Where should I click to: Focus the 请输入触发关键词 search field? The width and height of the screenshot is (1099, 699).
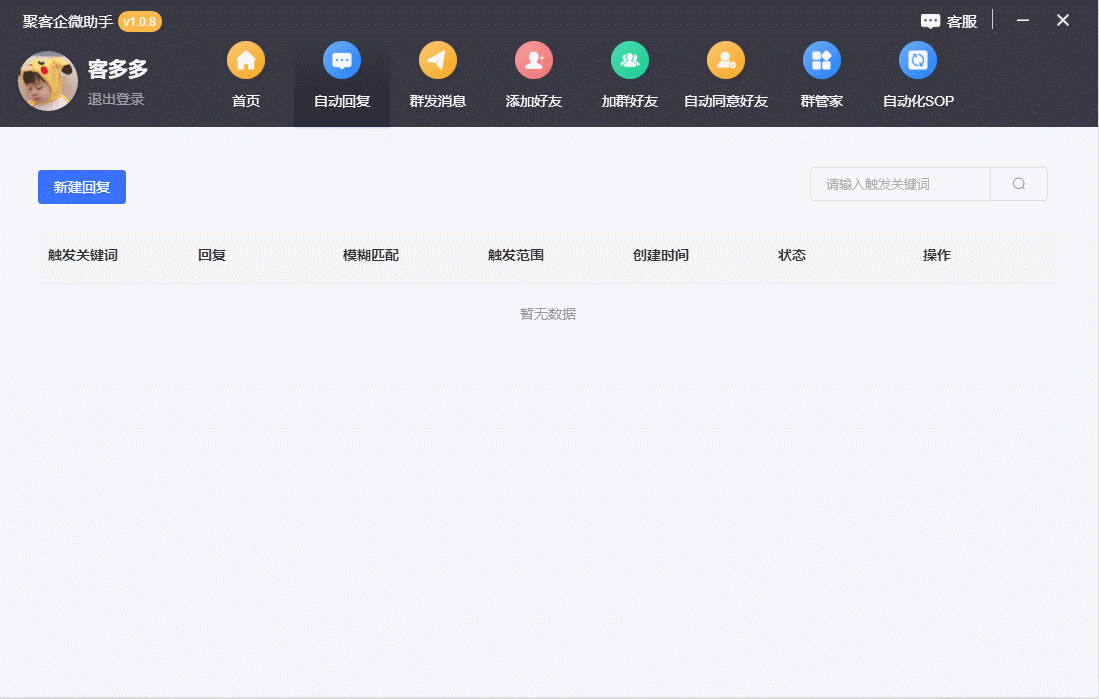(x=900, y=184)
